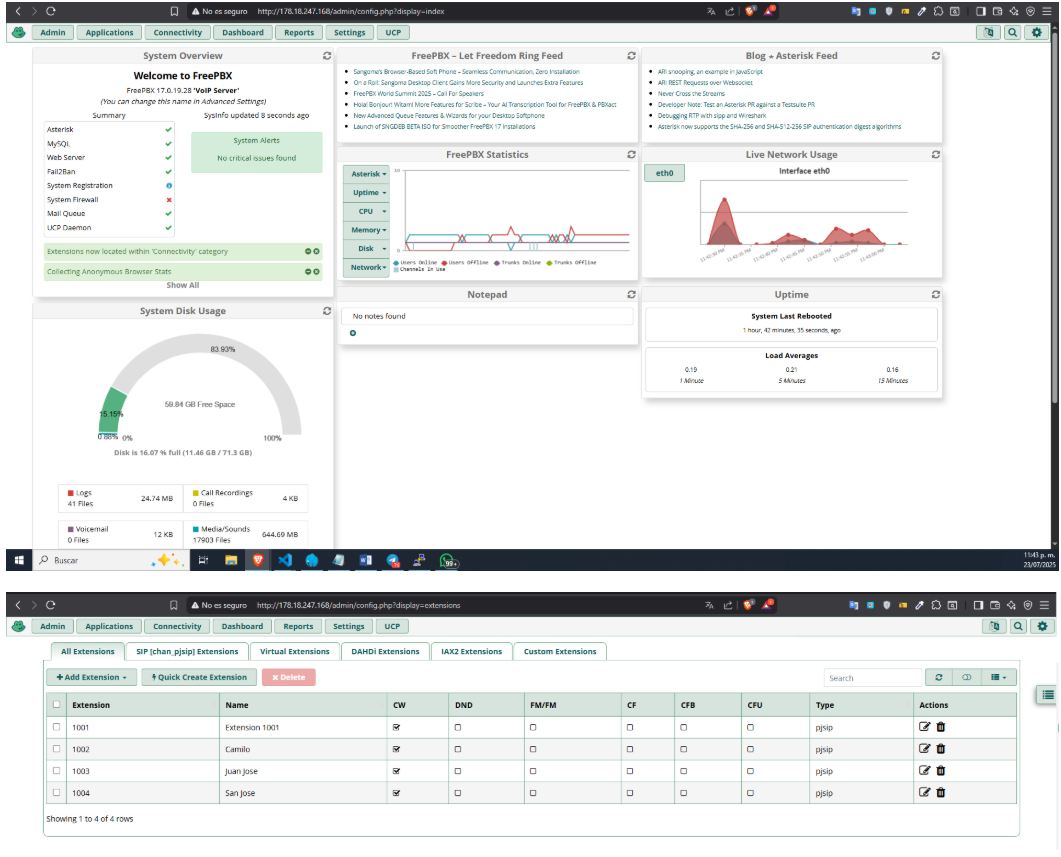Refresh the FreePBX Statistics panel
The width and height of the screenshot is (1061, 857).
click(631, 155)
